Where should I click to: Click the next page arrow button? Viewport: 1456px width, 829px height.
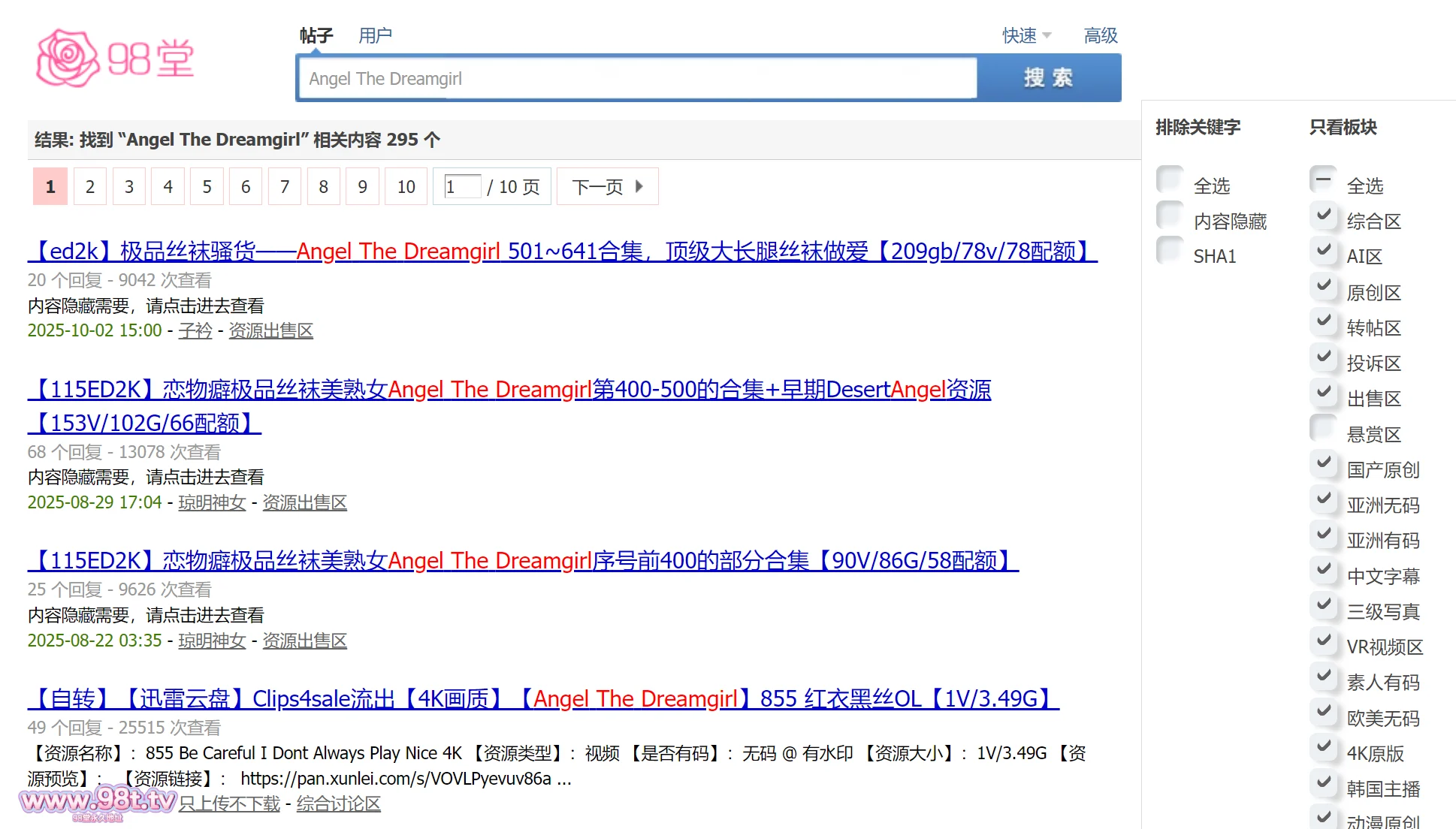[x=607, y=187]
